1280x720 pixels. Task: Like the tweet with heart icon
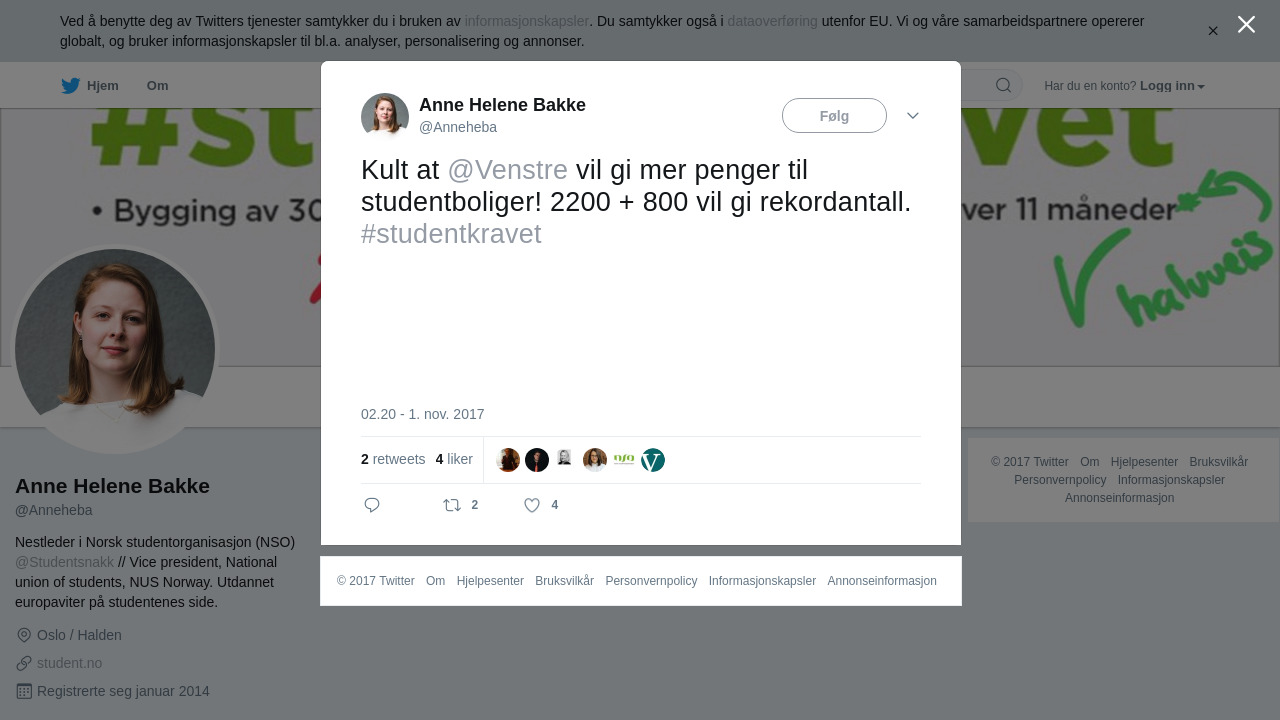click(532, 505)
